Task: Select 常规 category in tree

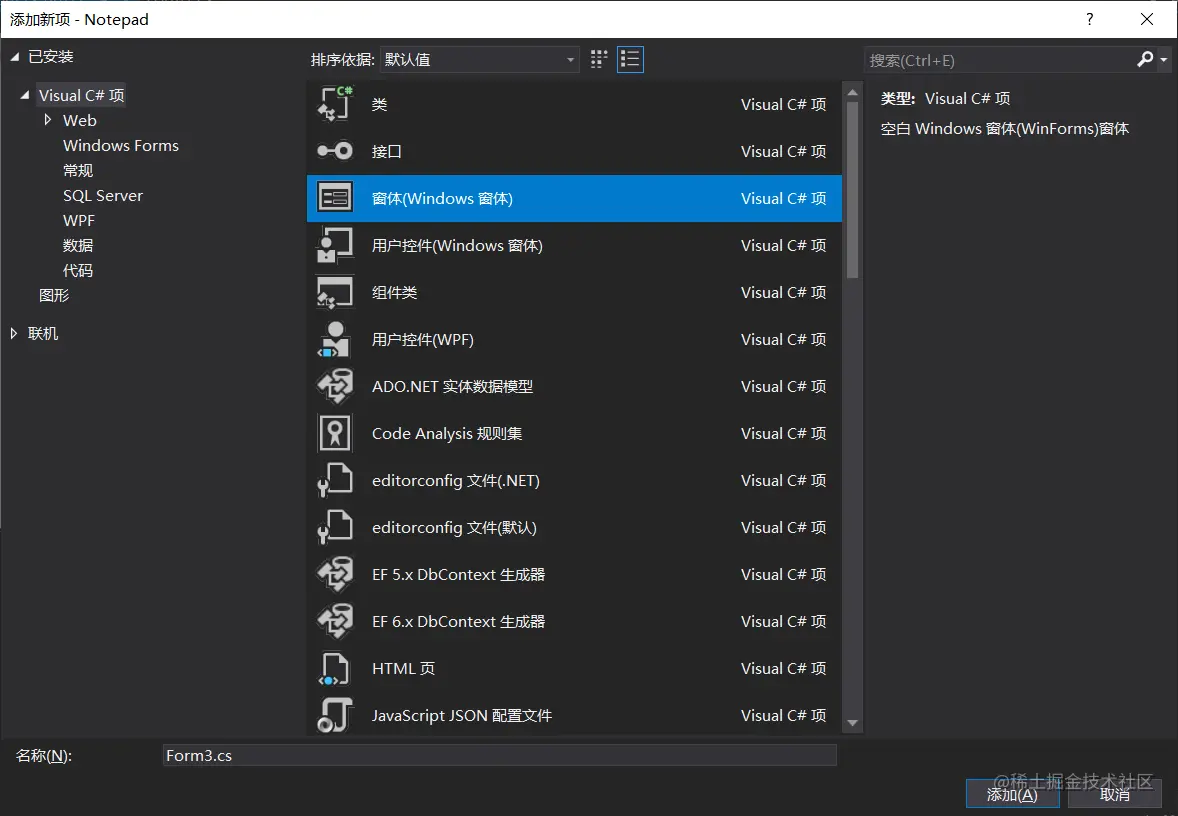Action: 78,171
